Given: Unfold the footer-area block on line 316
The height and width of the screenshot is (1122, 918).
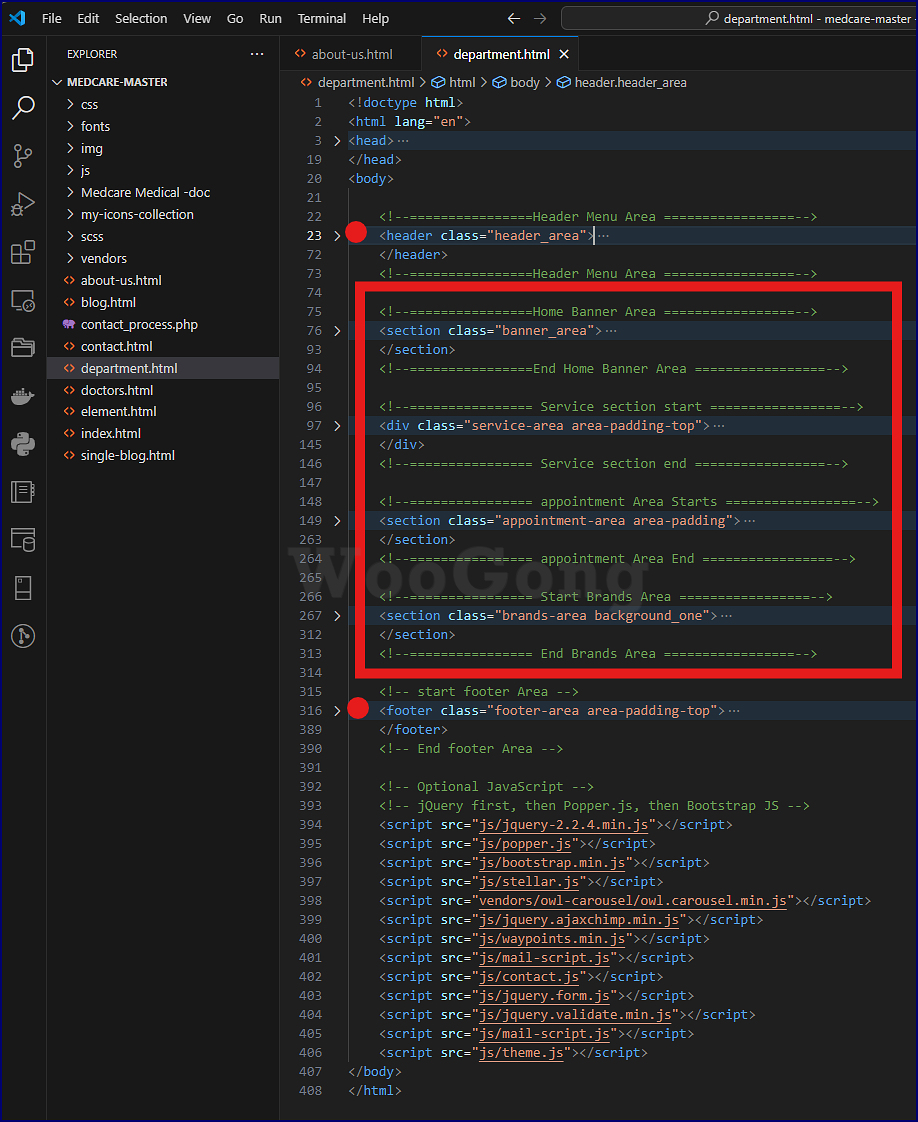Looking at the screenshot, I should click(x=337, y=711).
